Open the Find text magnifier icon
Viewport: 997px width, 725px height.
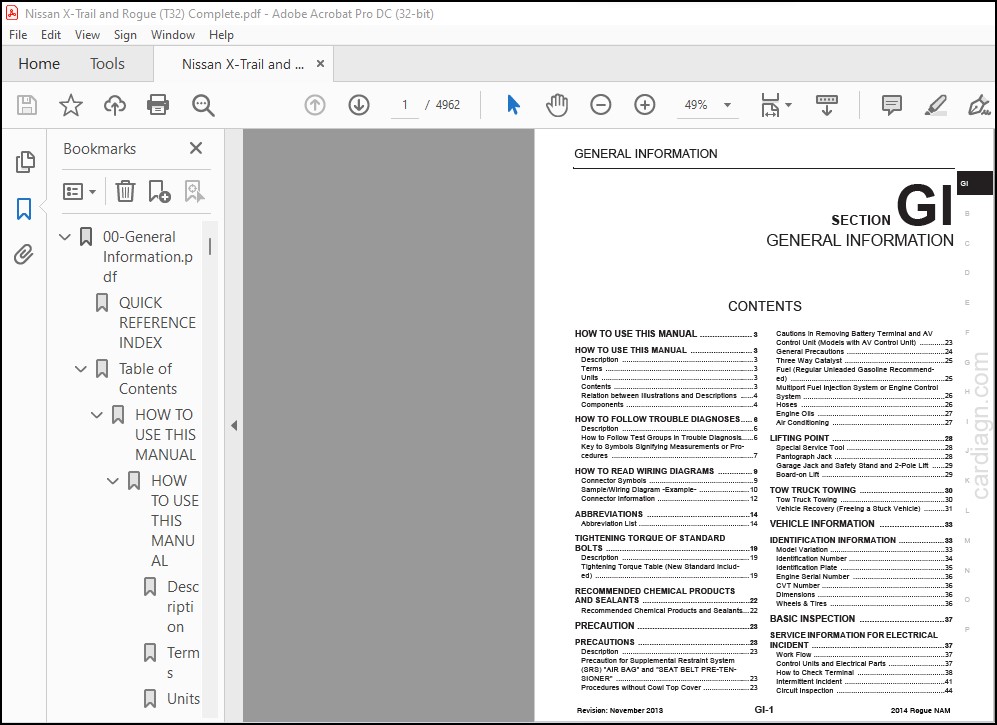(x=203, y=105)
